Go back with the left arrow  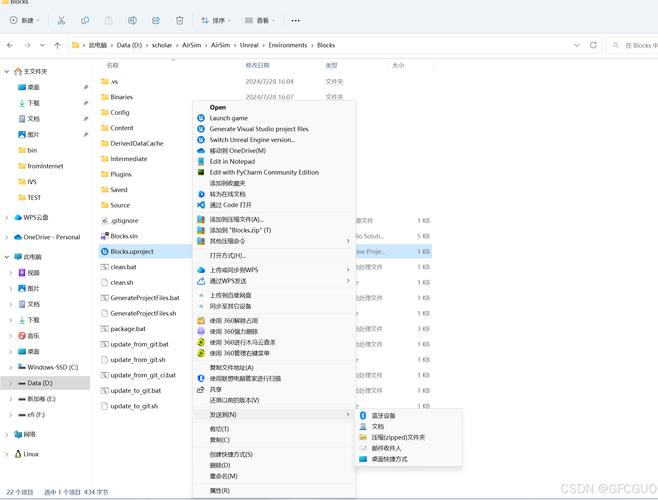tap(10, 45)
